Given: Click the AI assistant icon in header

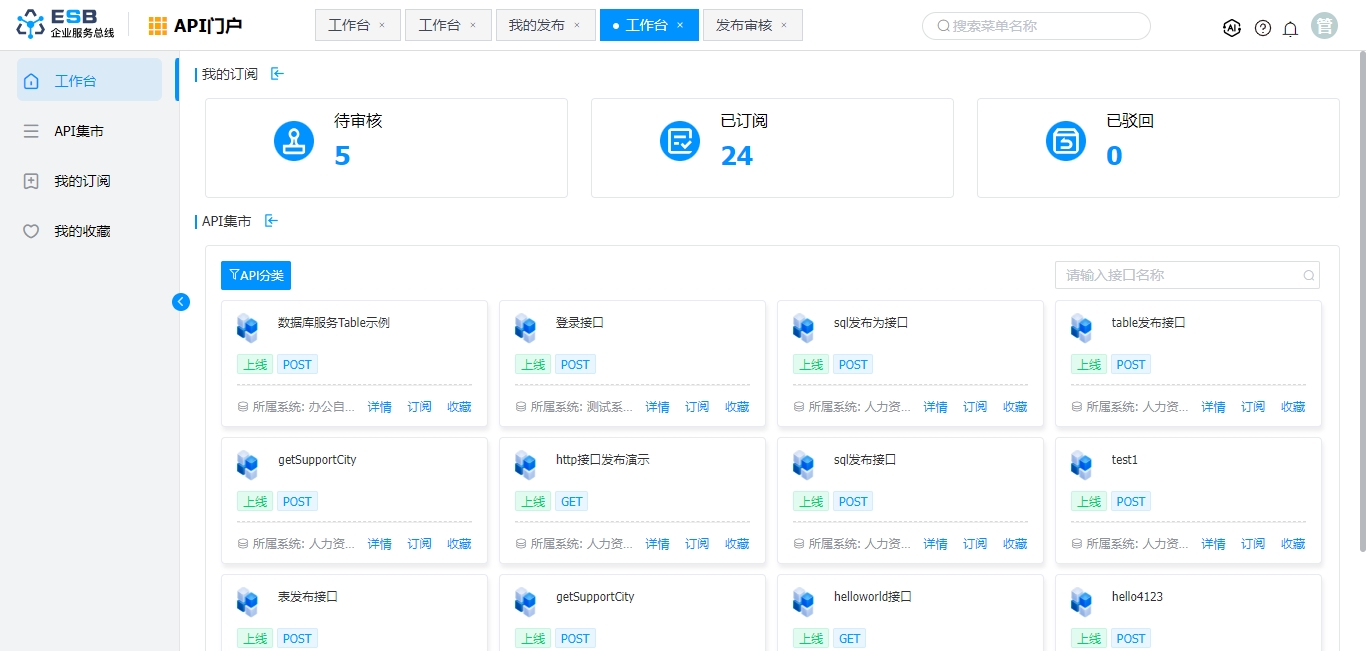Looking at the screenshot, I should pos(1232,28).
